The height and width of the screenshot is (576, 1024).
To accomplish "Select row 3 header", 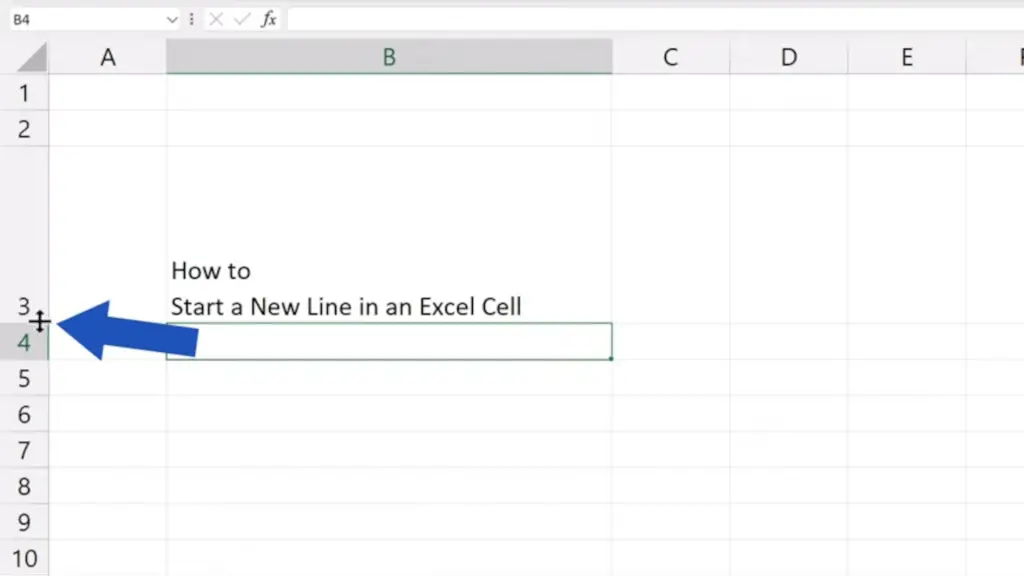I will pos(24,234).
